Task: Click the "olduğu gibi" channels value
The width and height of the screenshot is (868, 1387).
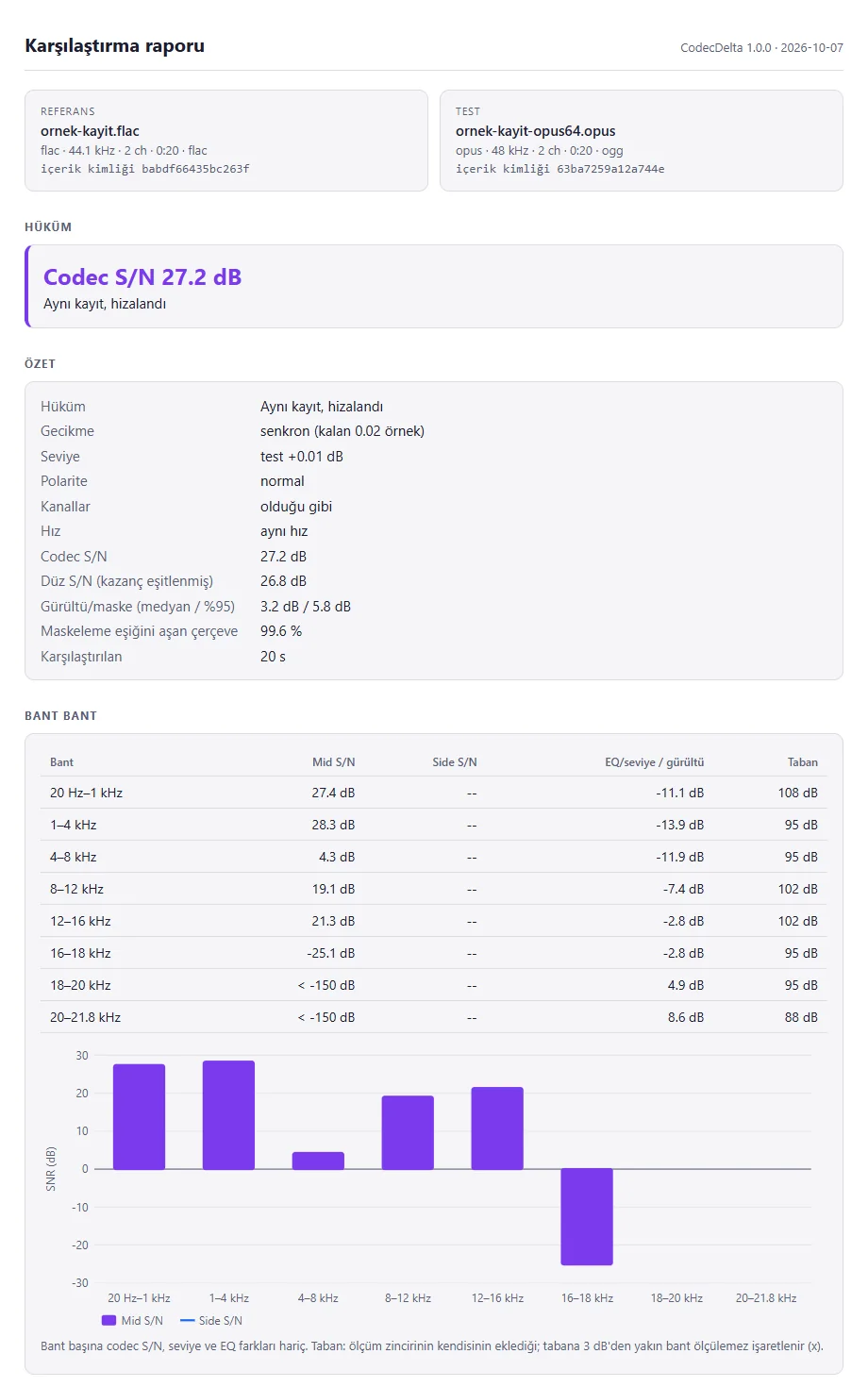Action: [x=296, y=507]
